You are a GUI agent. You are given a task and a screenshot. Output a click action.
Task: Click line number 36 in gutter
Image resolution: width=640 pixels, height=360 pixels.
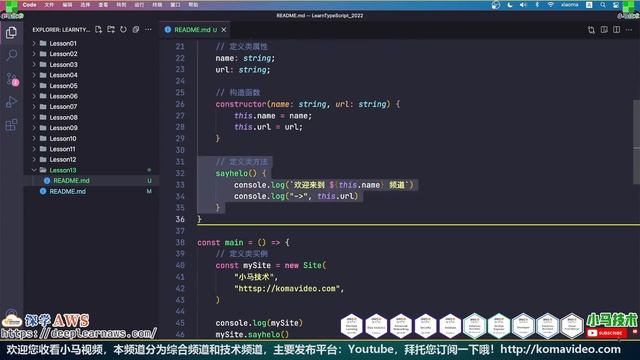(x=180, y=219)
